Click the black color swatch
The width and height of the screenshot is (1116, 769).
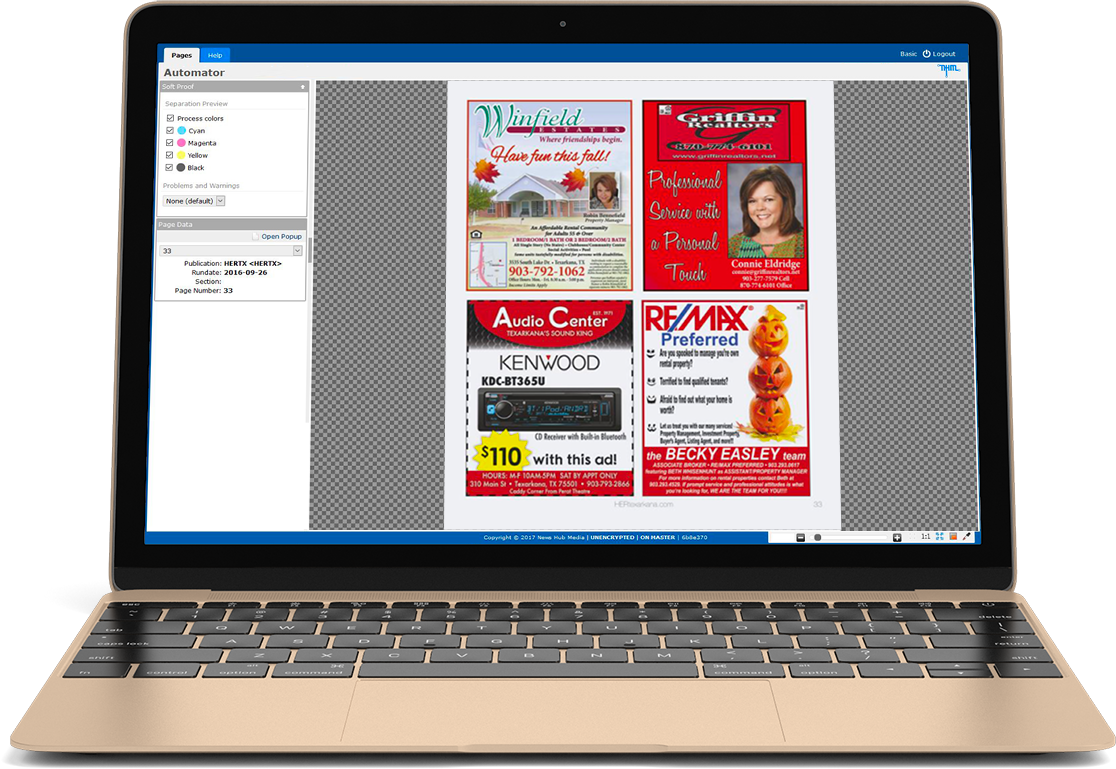[181, 167]
